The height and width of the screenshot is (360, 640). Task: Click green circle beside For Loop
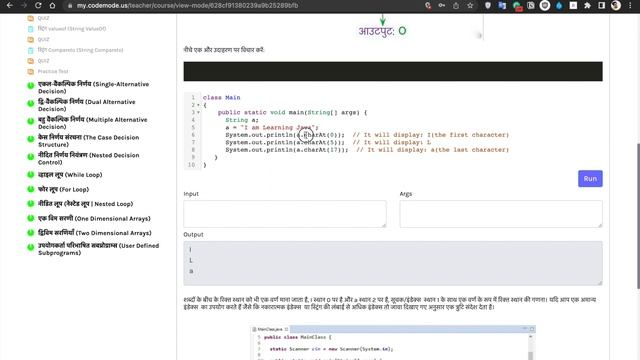31,189
